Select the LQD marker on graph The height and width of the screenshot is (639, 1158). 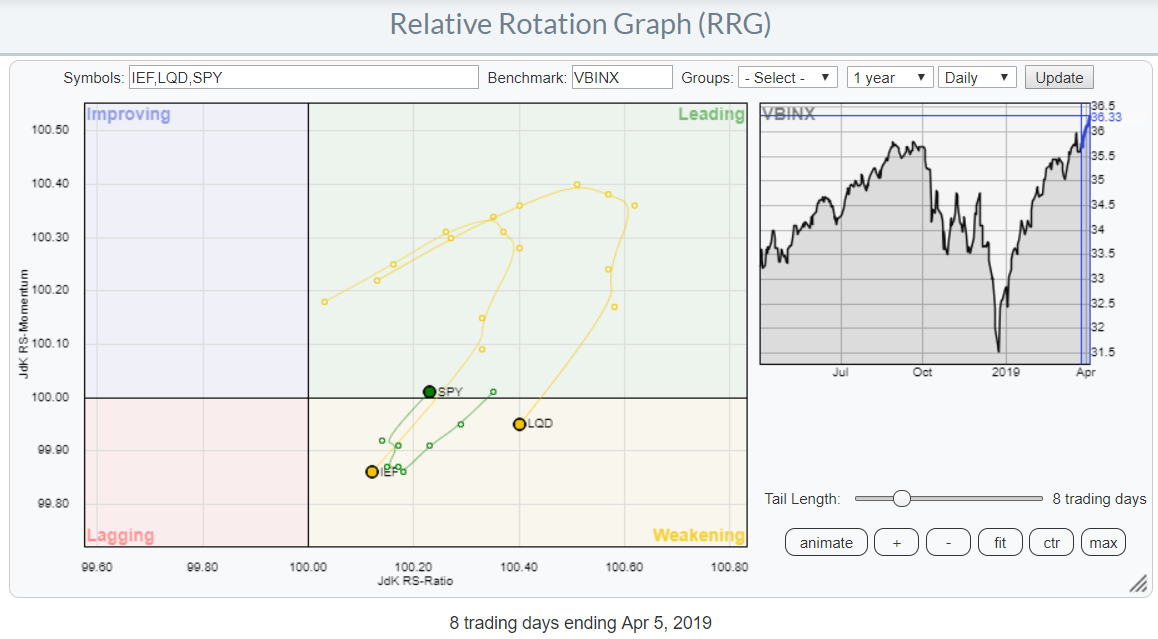519,424
